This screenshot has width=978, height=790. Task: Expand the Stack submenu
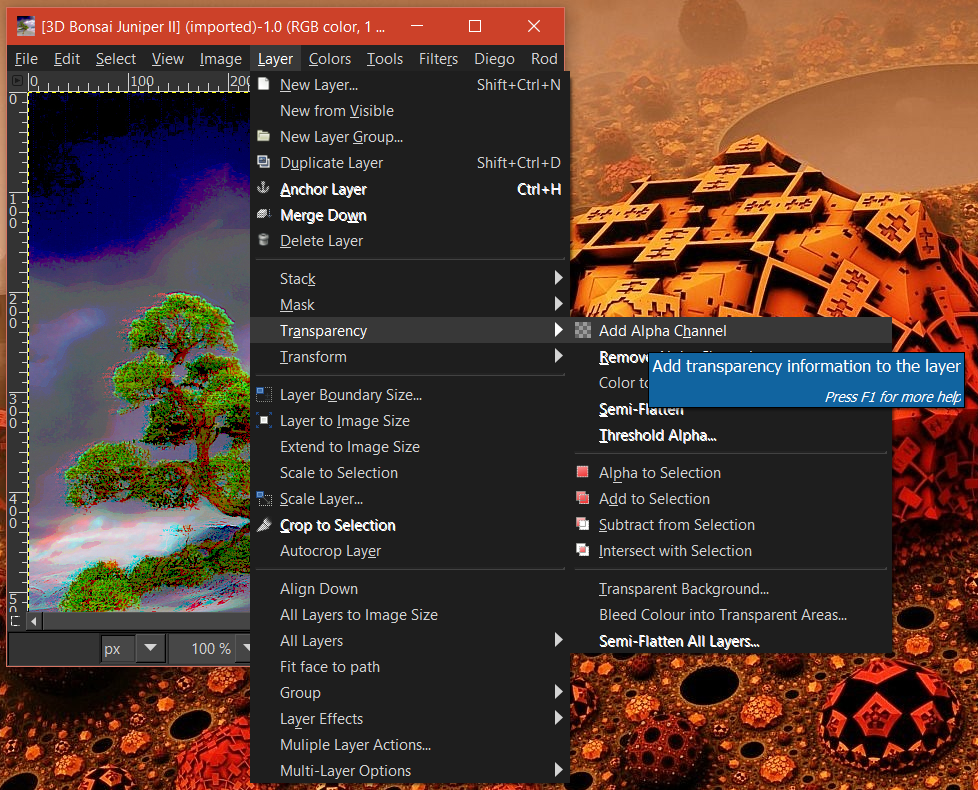coord(410,278)
